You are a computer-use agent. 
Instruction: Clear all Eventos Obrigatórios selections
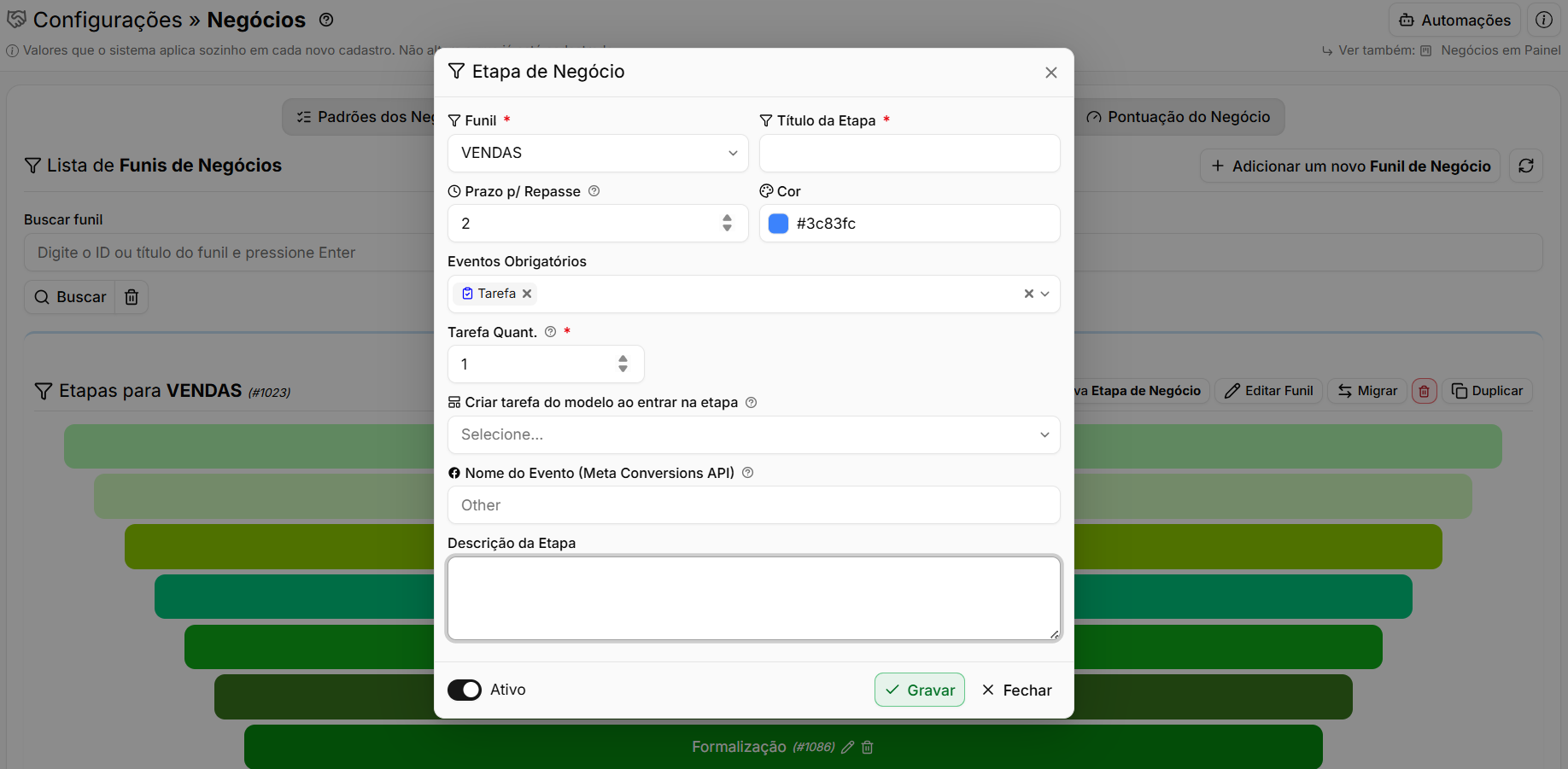pos(1028,294)
